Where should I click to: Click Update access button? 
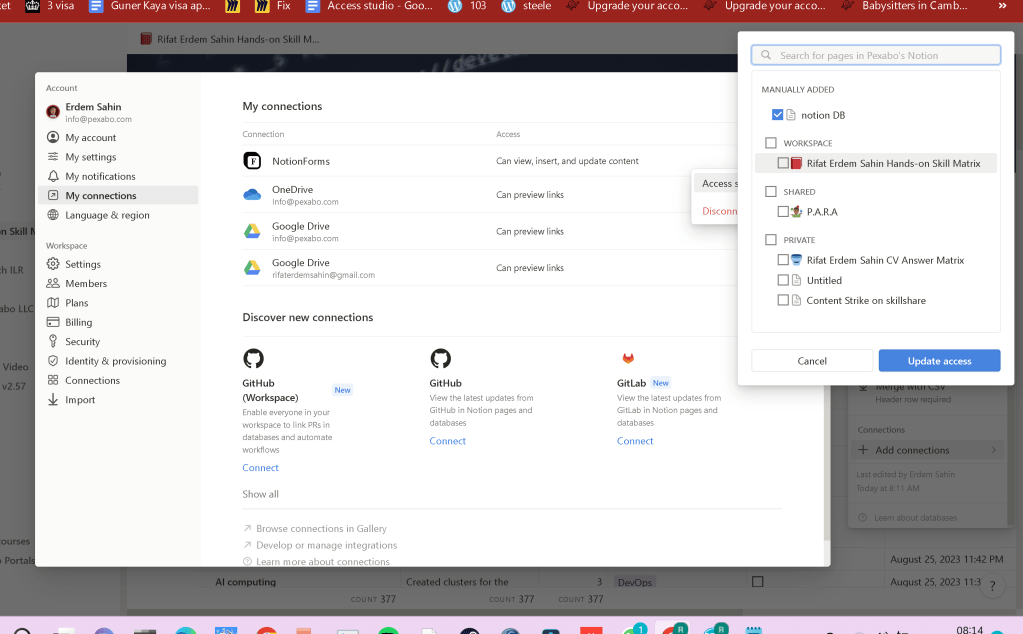pos(939,361)
